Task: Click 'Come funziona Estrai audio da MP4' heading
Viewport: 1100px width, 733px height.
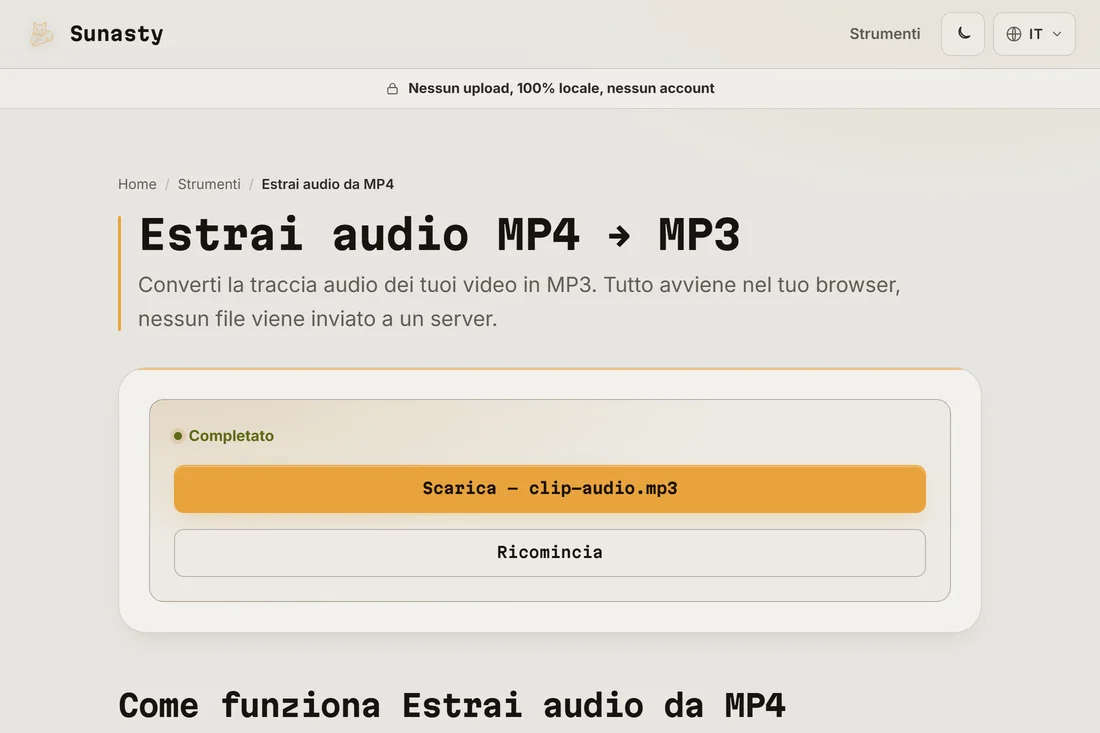Action: coord(452,705)
